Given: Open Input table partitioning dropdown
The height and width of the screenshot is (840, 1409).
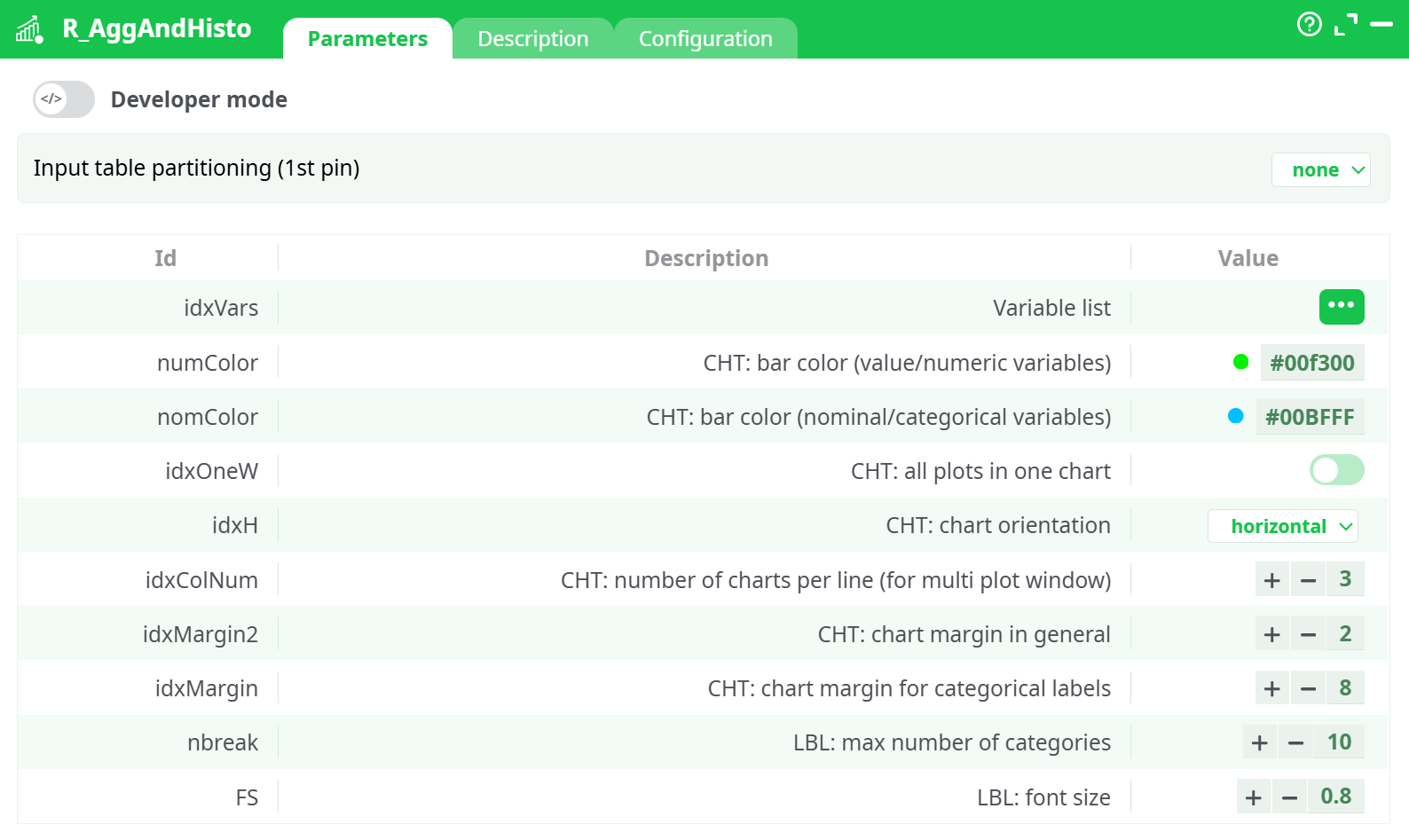Looking at the screenshot, I should [1320, 170].
